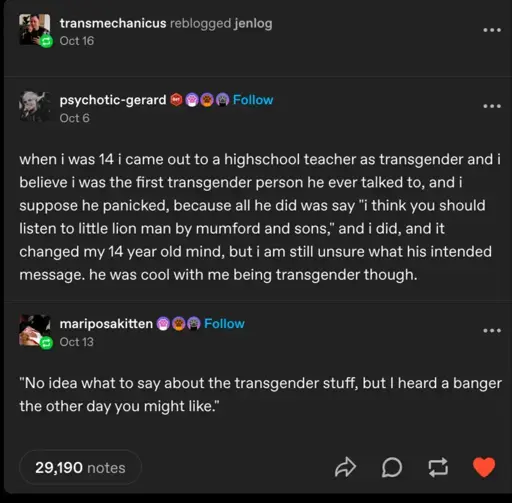Visit jenlog blog link
This screenshot has height=503, width=512.
(253, 24)
